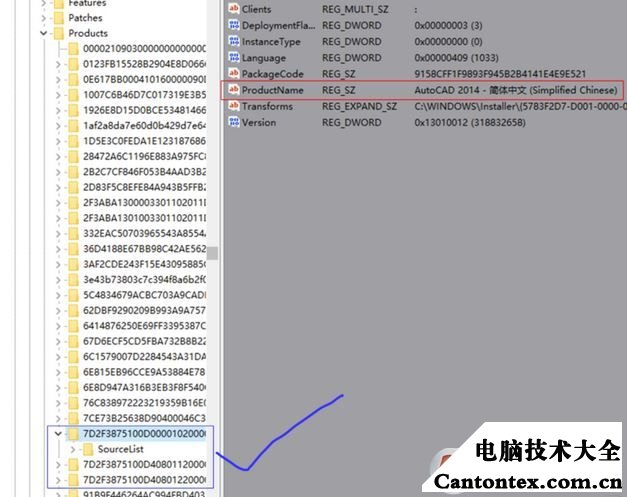Click folder icon of key 7CE73B25638D90400046C3

point(73,418)
